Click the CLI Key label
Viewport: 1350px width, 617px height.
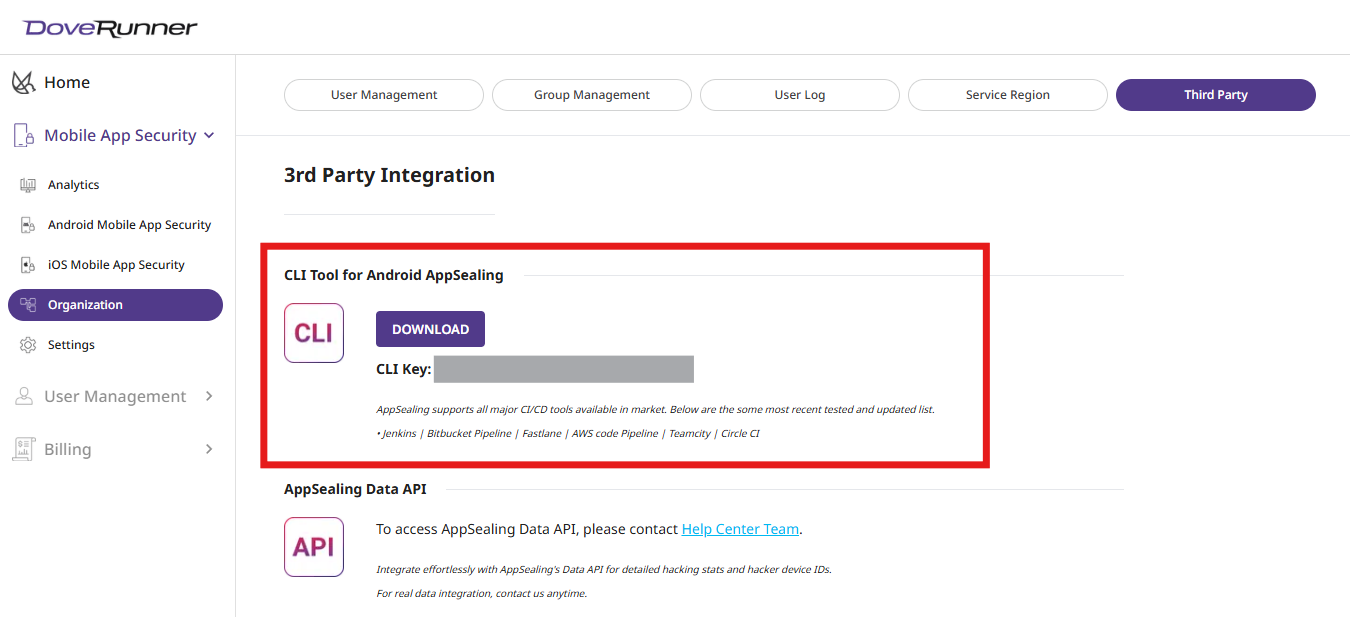[x=404, y=369]
